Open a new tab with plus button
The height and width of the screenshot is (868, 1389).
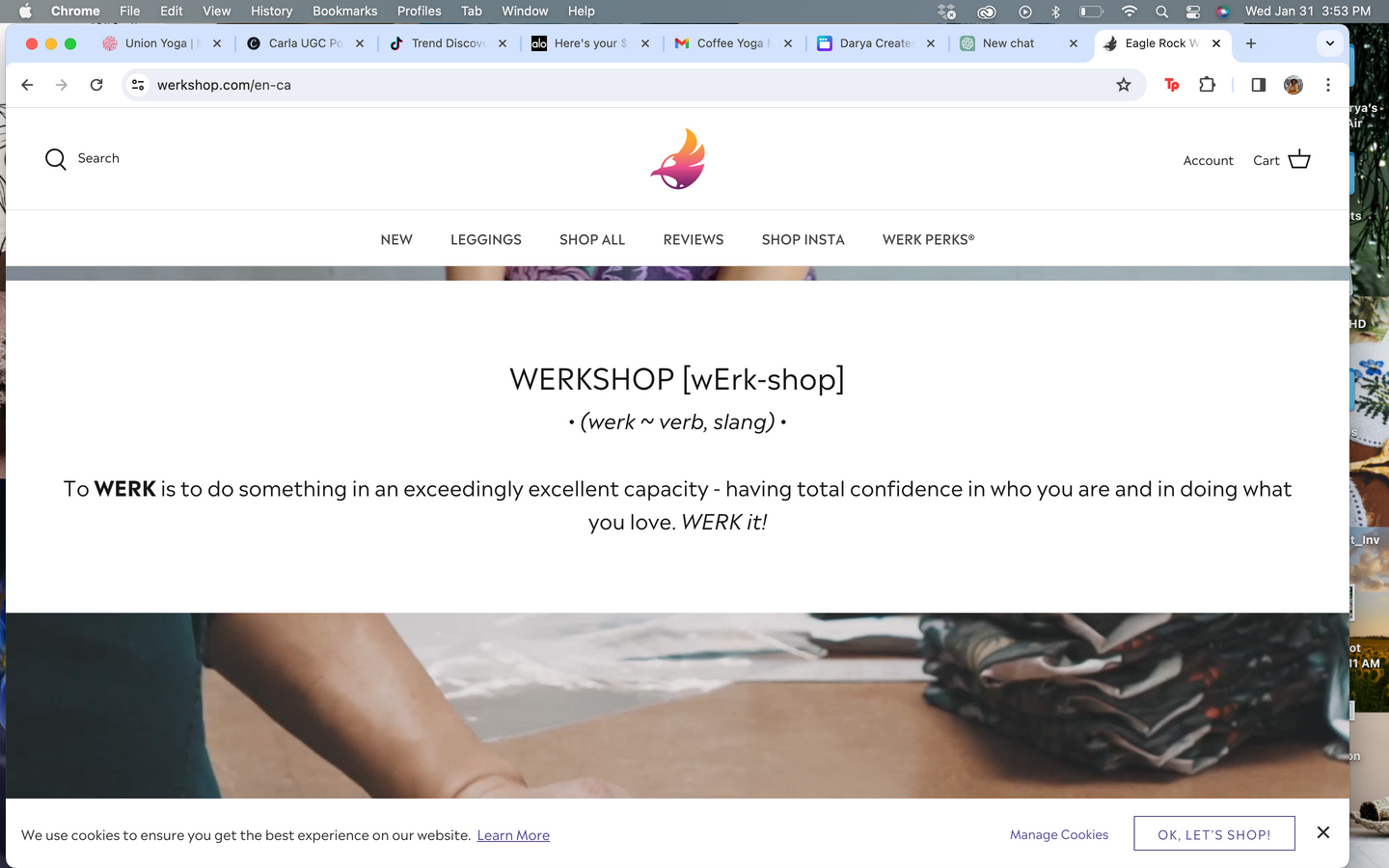(x=1251, y=43)
